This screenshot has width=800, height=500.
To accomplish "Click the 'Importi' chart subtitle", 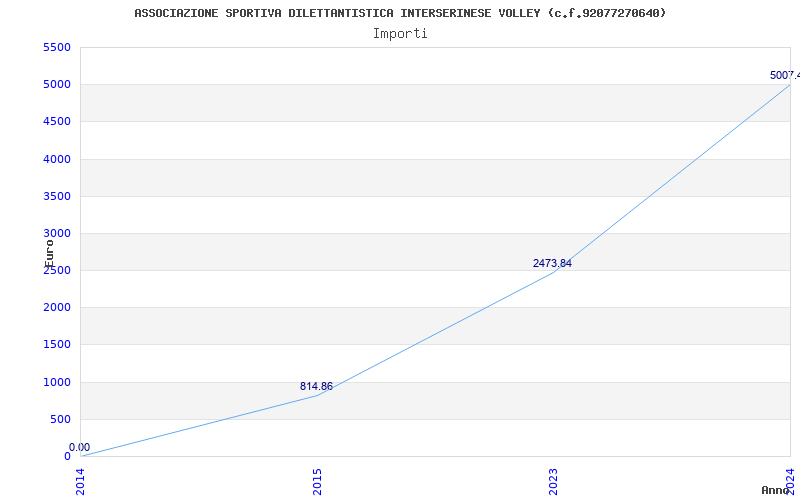I will pyautogui.click(x=400, y=34).
